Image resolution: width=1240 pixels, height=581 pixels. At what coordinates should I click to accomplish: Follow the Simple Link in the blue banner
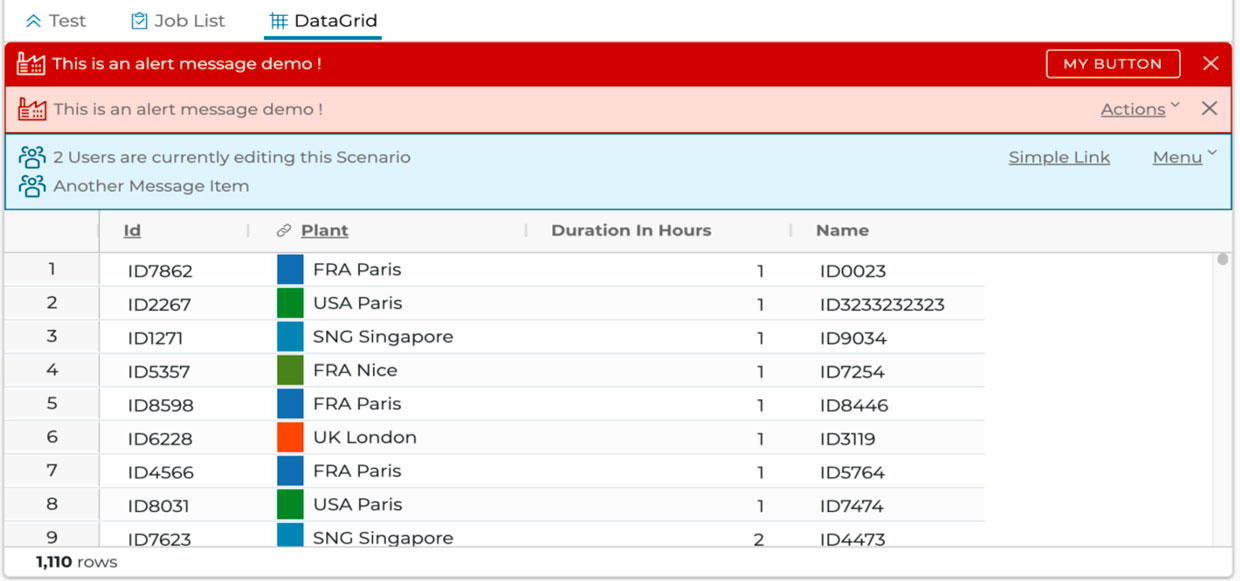pyautogui.click(x=1058, y=156)
